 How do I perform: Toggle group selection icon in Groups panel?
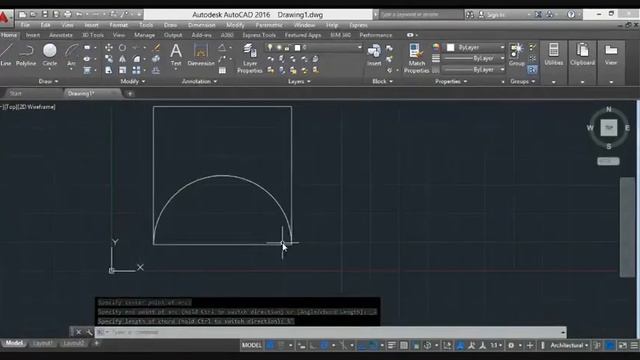click(532, 70)
